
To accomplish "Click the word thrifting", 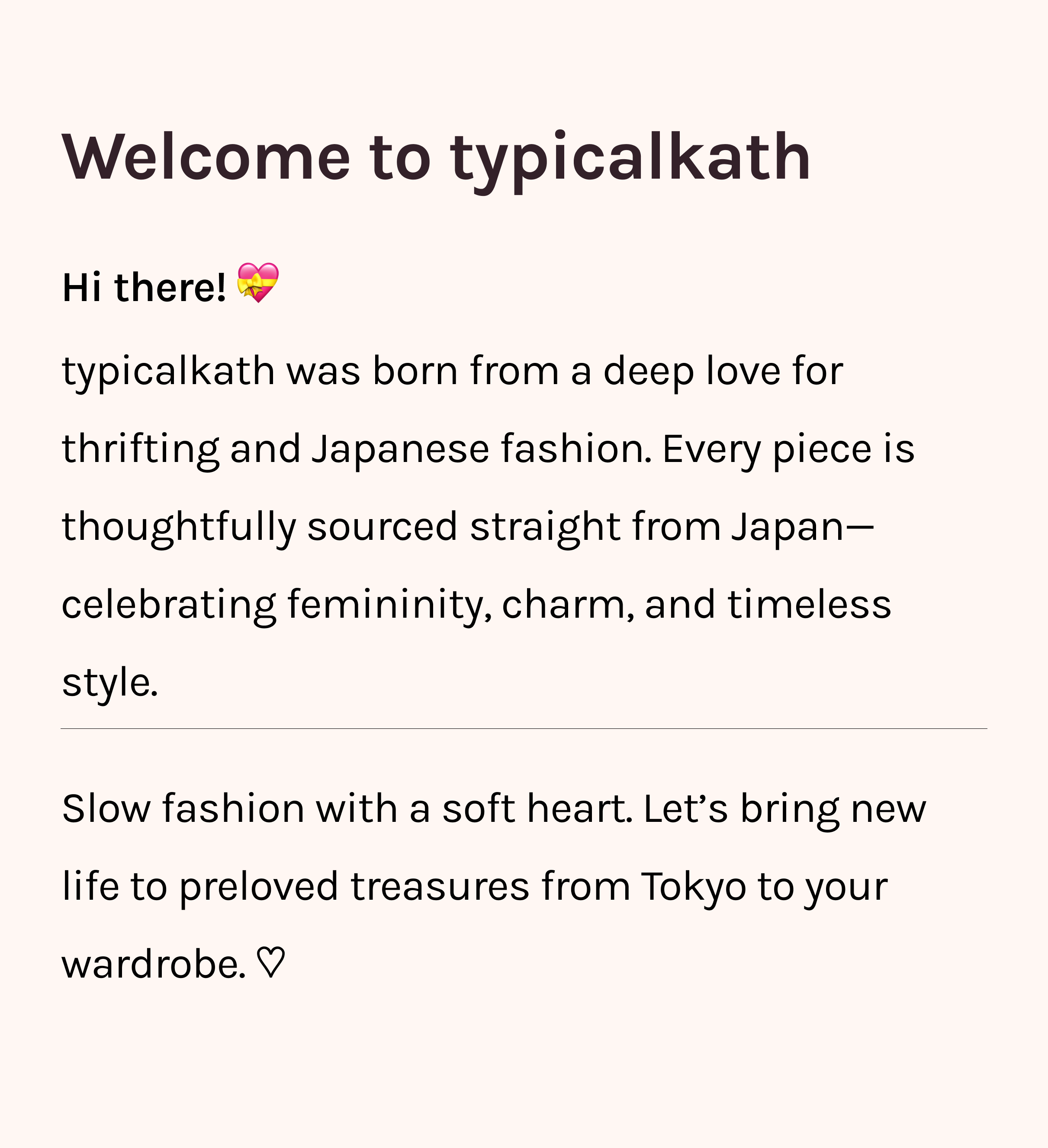I will pos(141,450).
